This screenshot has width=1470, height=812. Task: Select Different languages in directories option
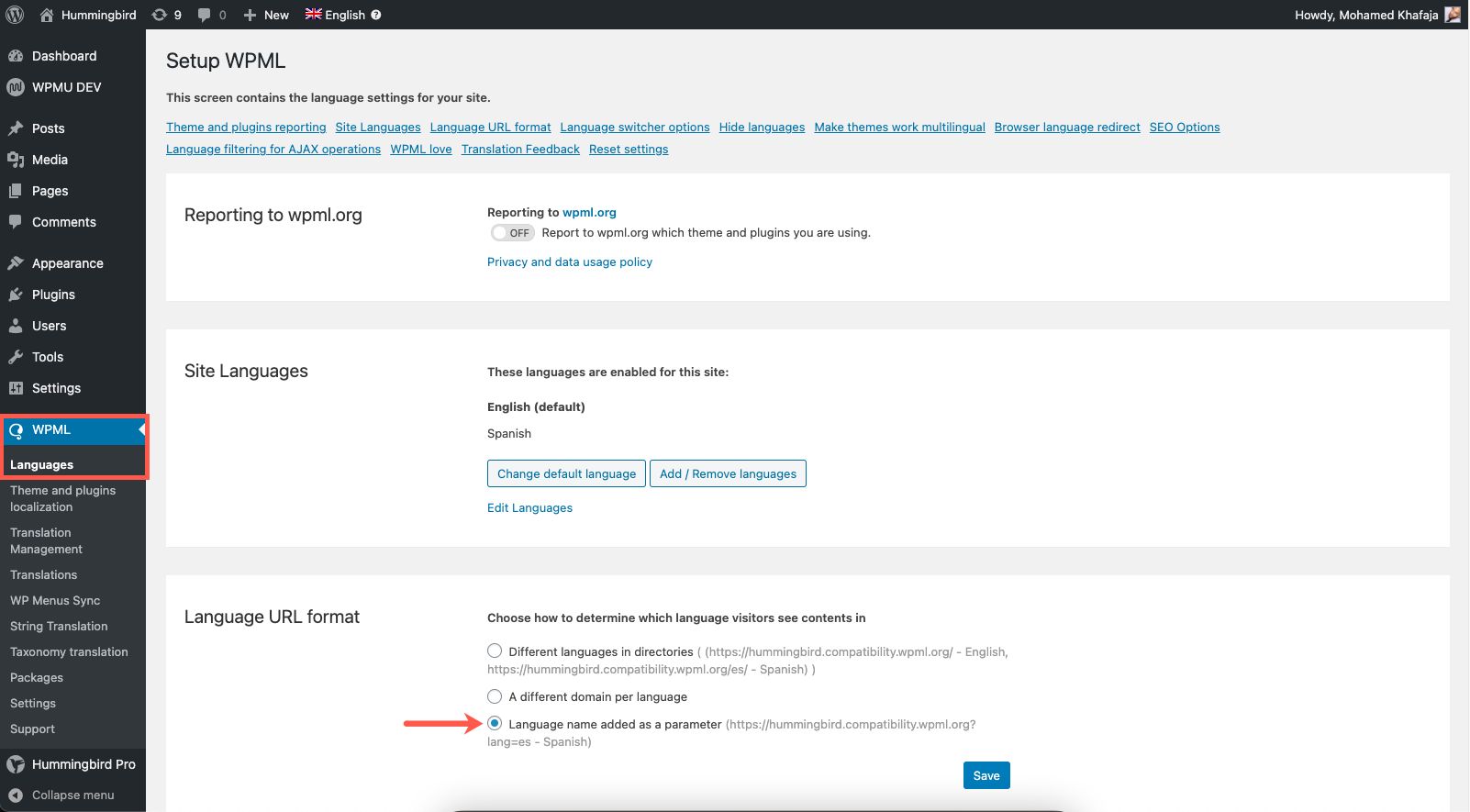[495, 651]
